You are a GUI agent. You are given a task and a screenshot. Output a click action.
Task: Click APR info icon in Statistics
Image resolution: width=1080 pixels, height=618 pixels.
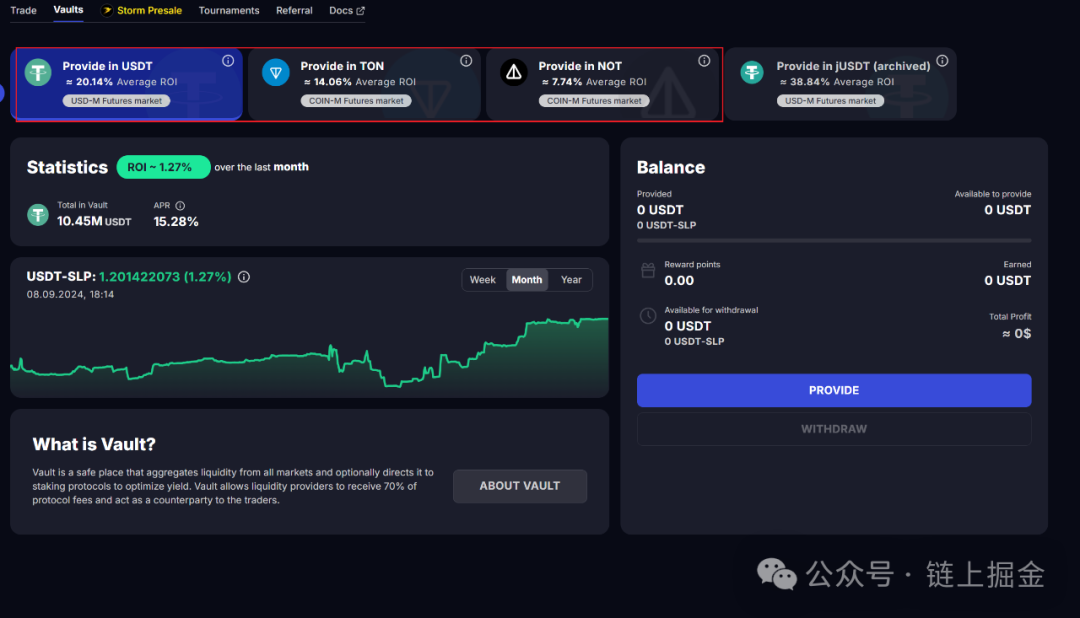180,205
